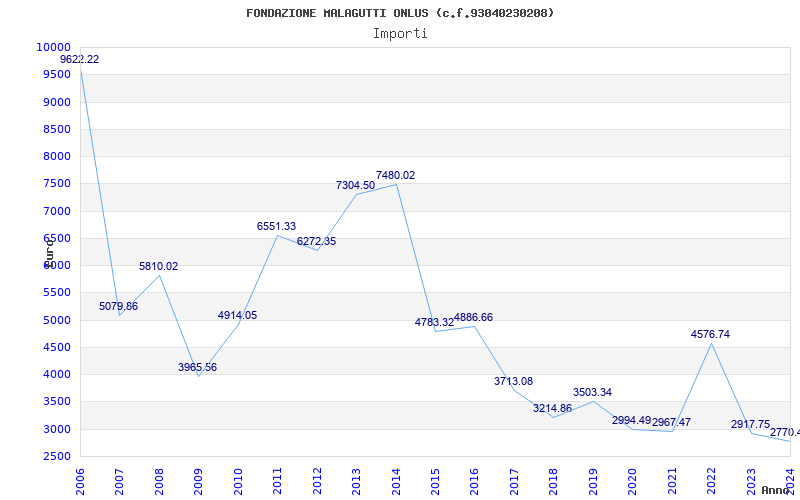Select data label 3713.08
Image resolution: width=800 pixels, height=500 pixels.
coord(513,381)
